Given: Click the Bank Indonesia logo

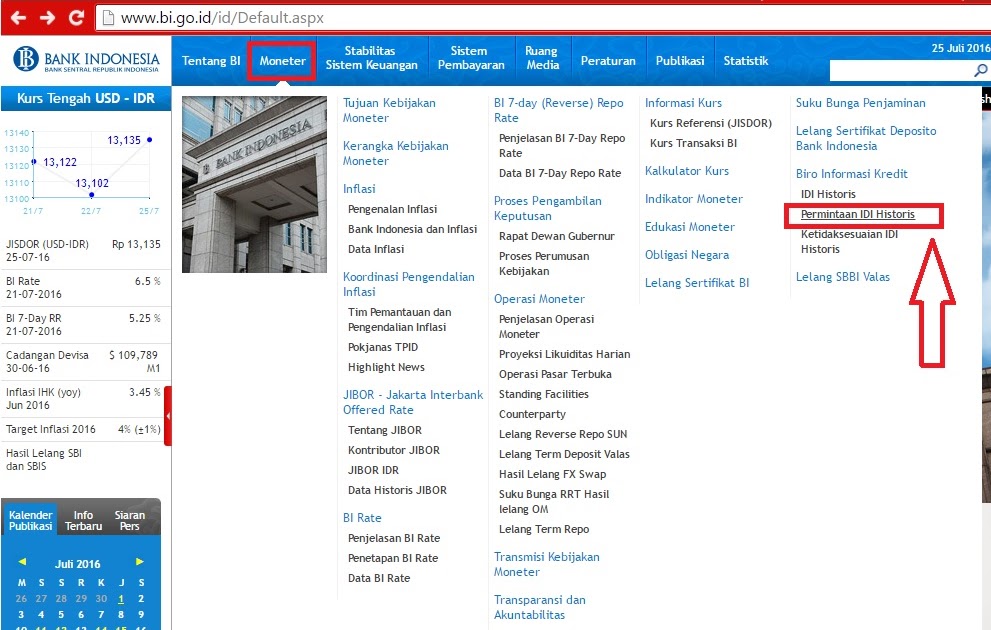Looking at the screenshot, I should coord(86,59).
